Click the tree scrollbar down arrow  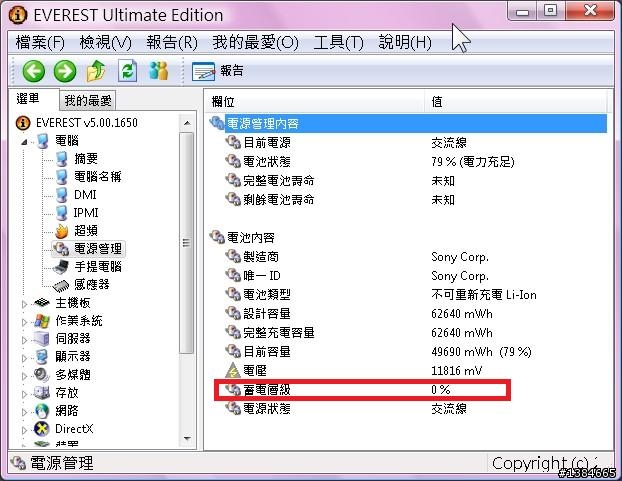tap(187, 439)
